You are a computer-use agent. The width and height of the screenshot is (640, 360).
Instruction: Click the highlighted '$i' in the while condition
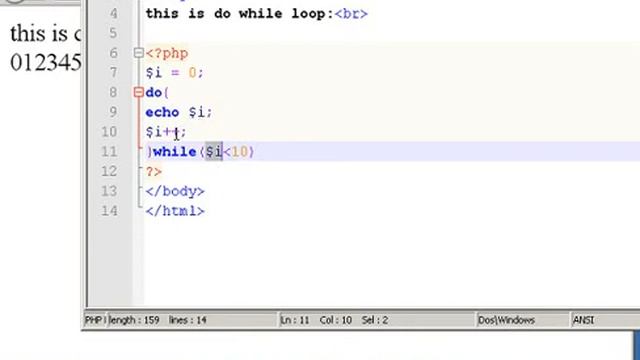click(x=214, y=152)
